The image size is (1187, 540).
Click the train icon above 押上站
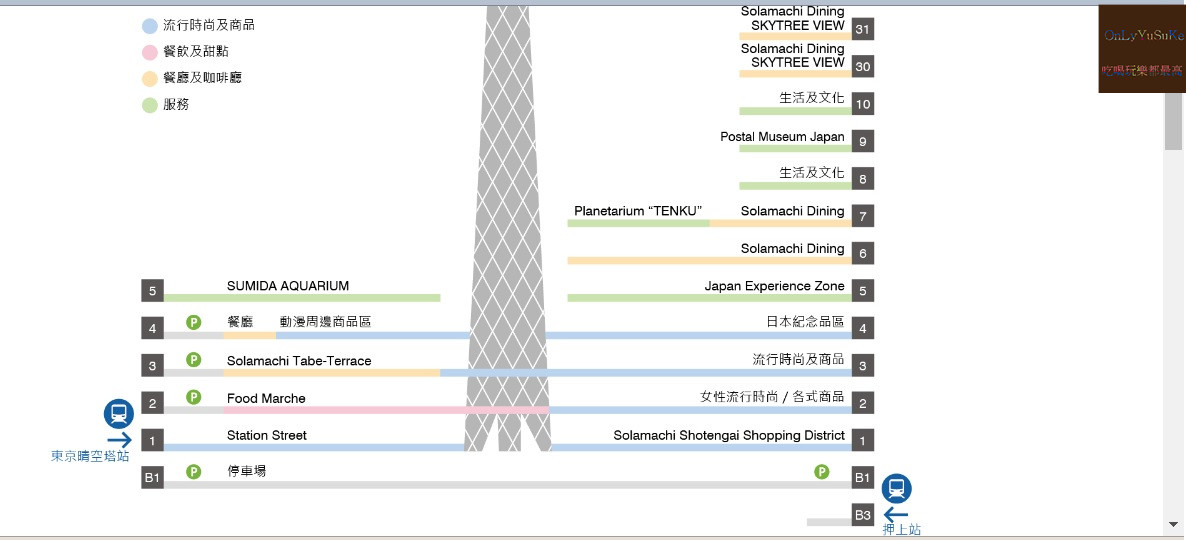click(x=897, y=489)
